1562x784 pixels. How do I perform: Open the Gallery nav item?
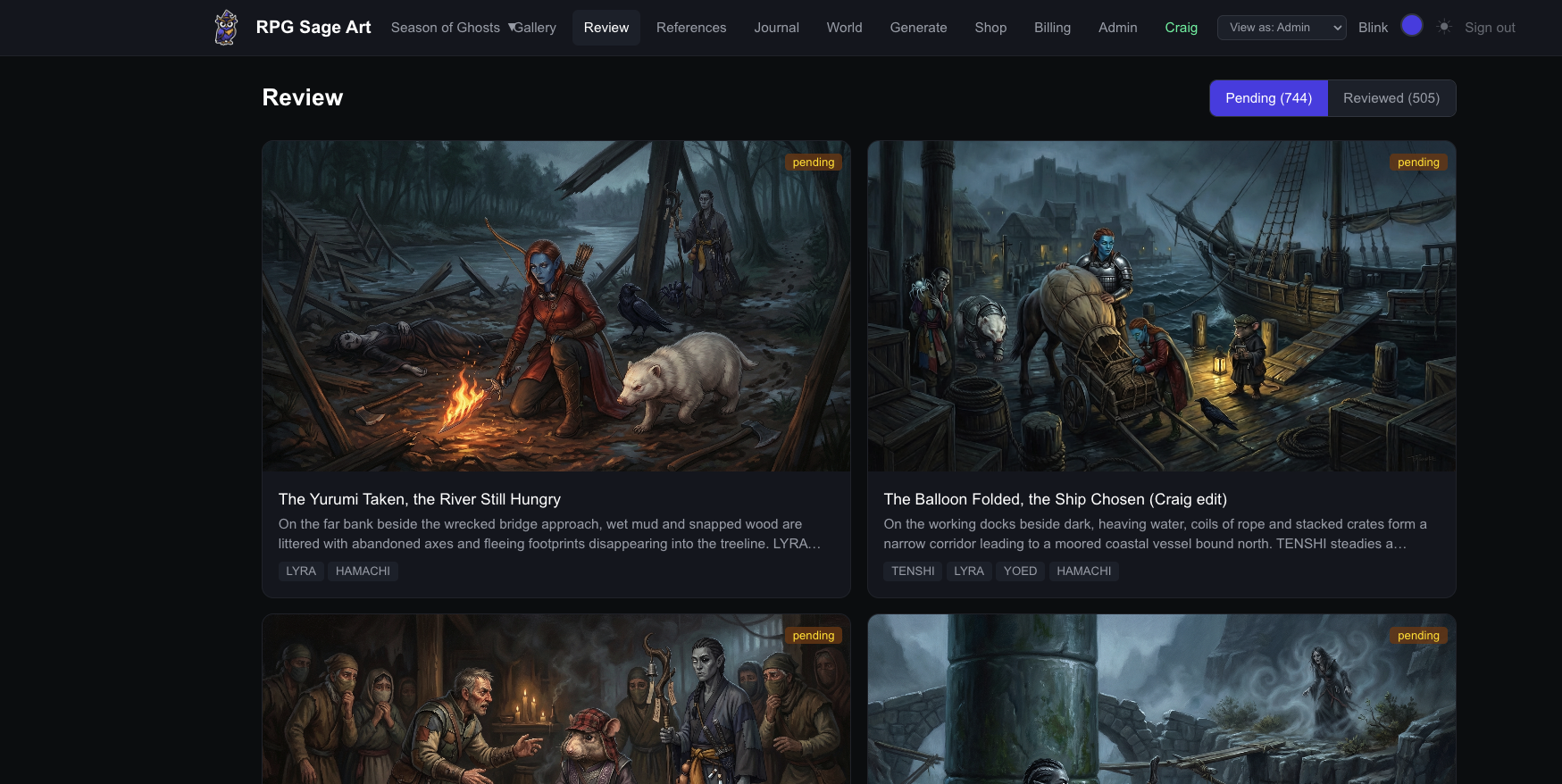[x=536, y=28]
